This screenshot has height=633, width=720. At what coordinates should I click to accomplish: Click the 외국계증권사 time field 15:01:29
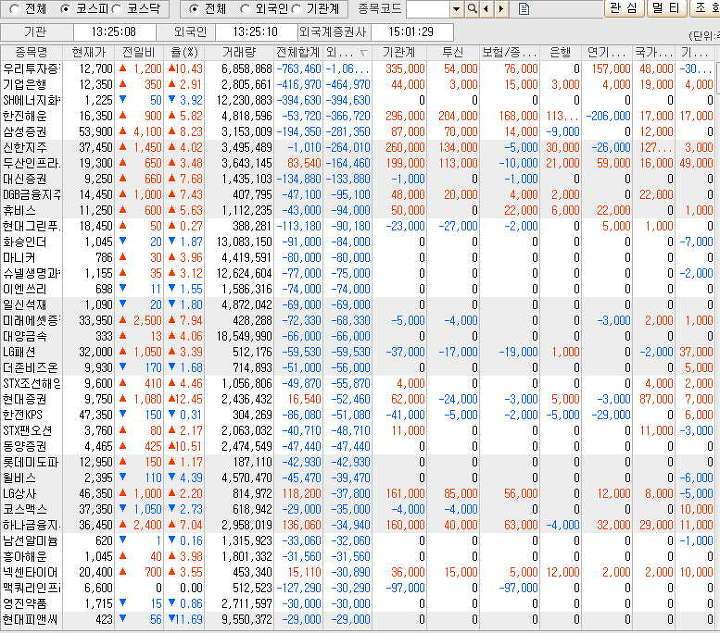(x=411, y=32)
